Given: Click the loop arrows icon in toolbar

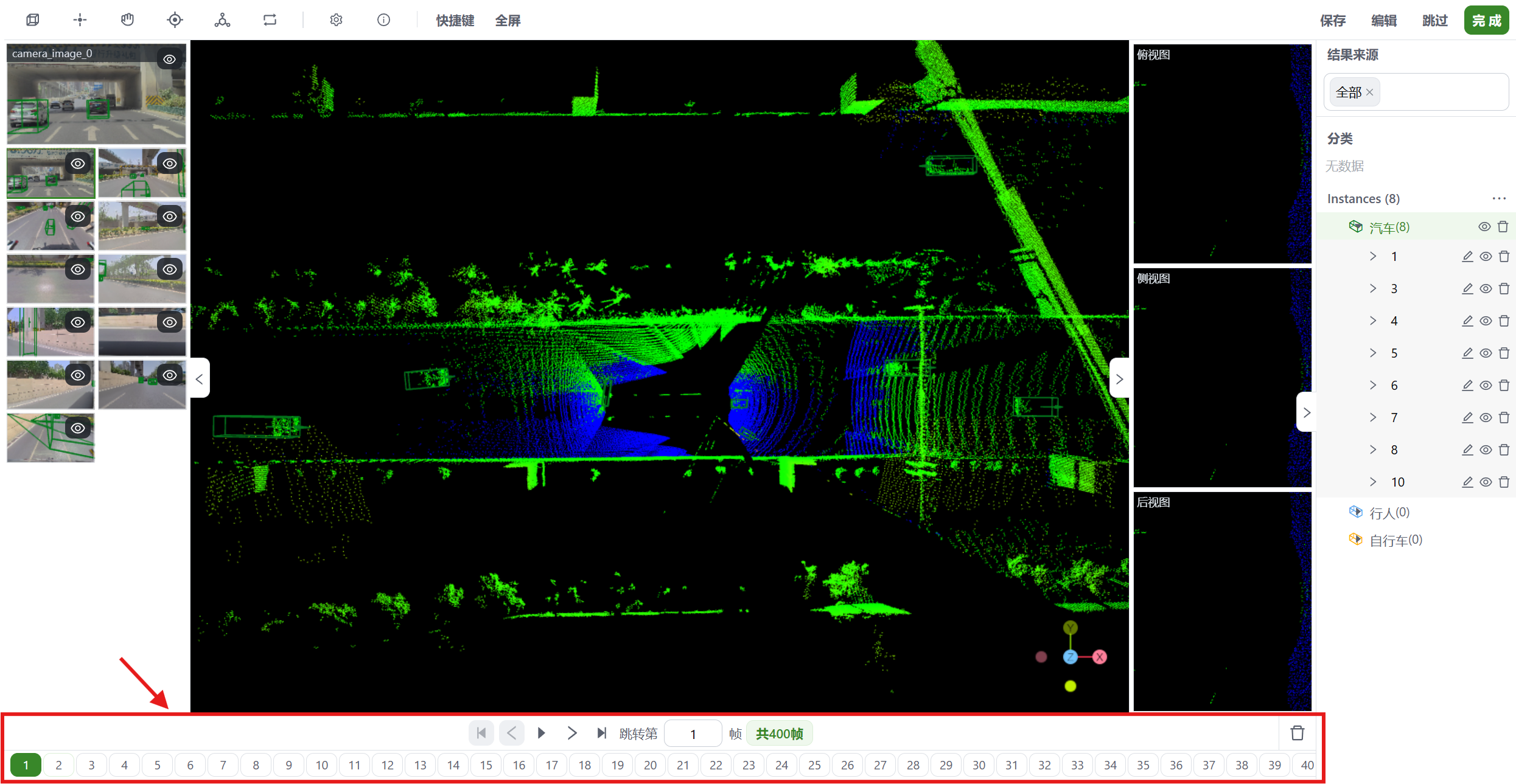Looking at the screenshot, I should [x=270, y=20].
